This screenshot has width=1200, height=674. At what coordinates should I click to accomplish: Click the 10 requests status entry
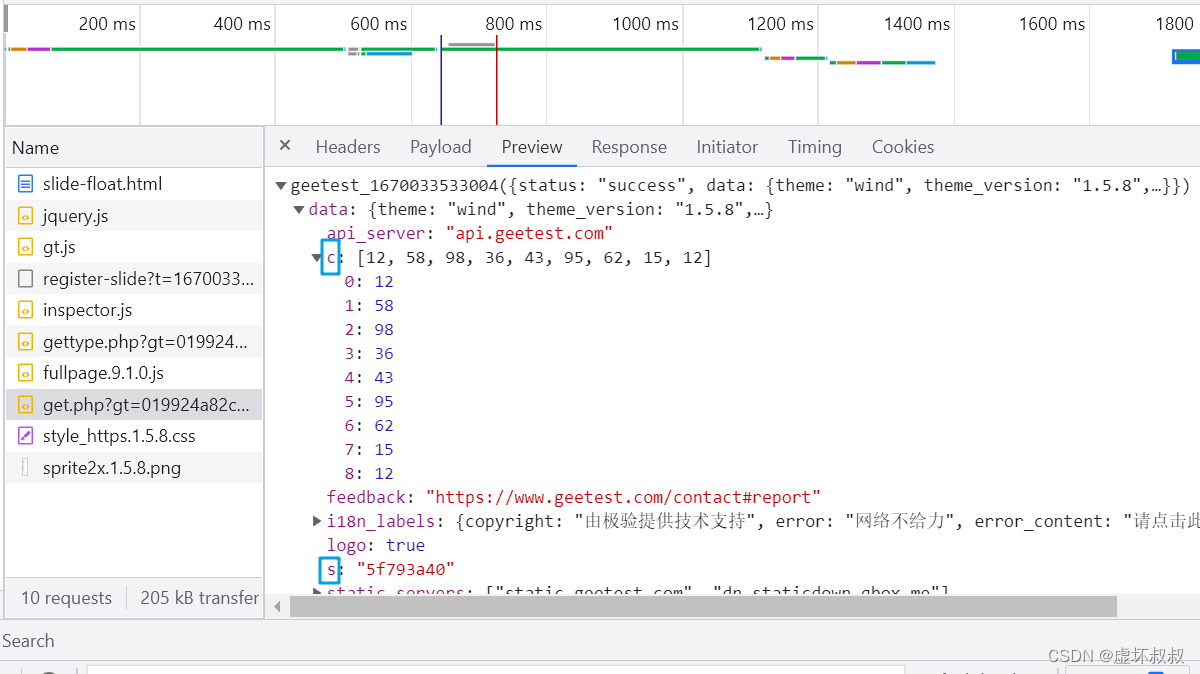[66, 598]
